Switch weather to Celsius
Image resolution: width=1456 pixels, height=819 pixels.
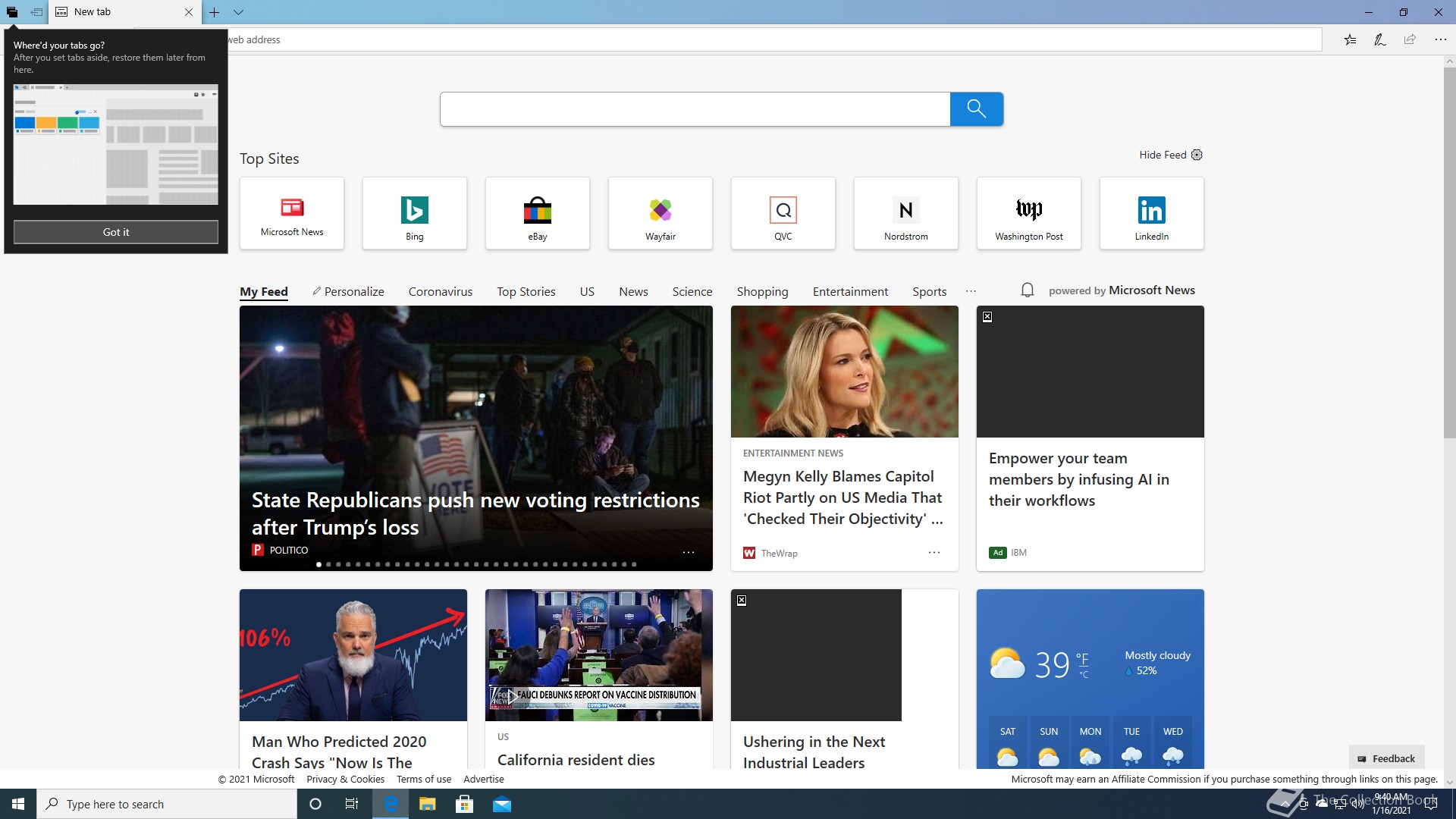tap(1084, 674)
